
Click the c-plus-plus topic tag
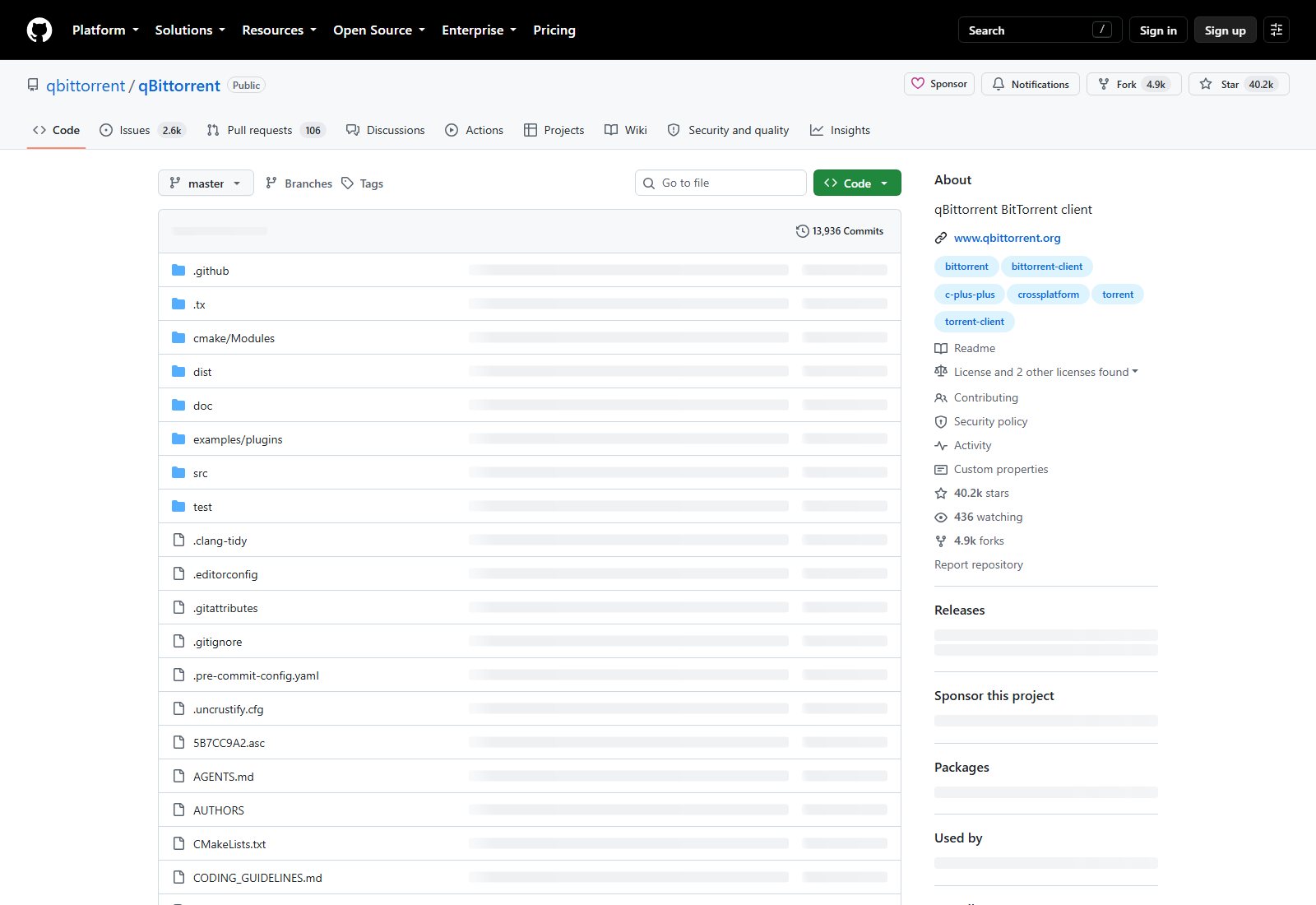point(970,295)
